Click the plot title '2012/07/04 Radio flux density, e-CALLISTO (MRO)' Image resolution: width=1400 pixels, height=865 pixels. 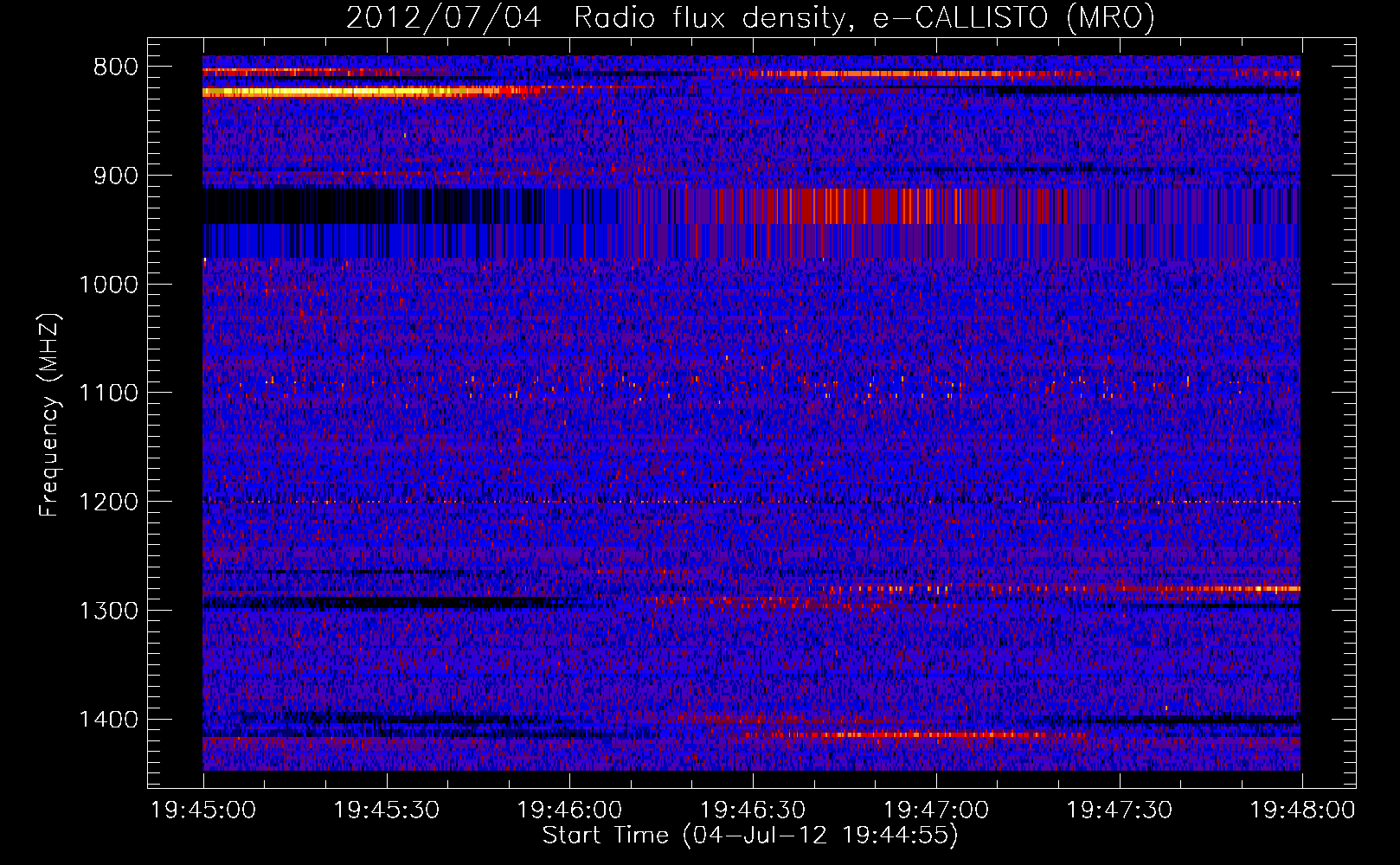click(x=750, y=18)
